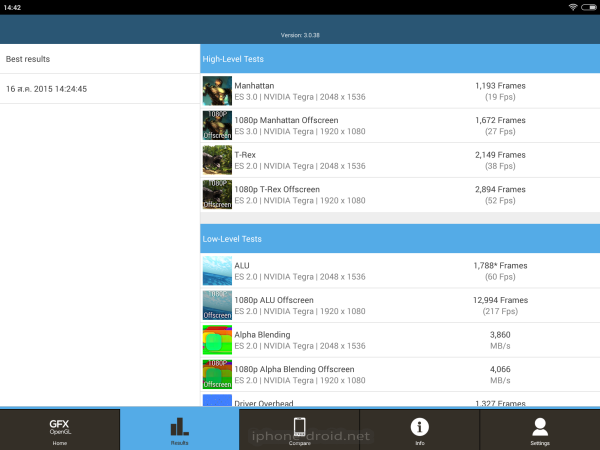Select the 16 ส.ค. 2015 14:24:45 result
The height and width of the screenshot is (450, 600).
point(100,89)
